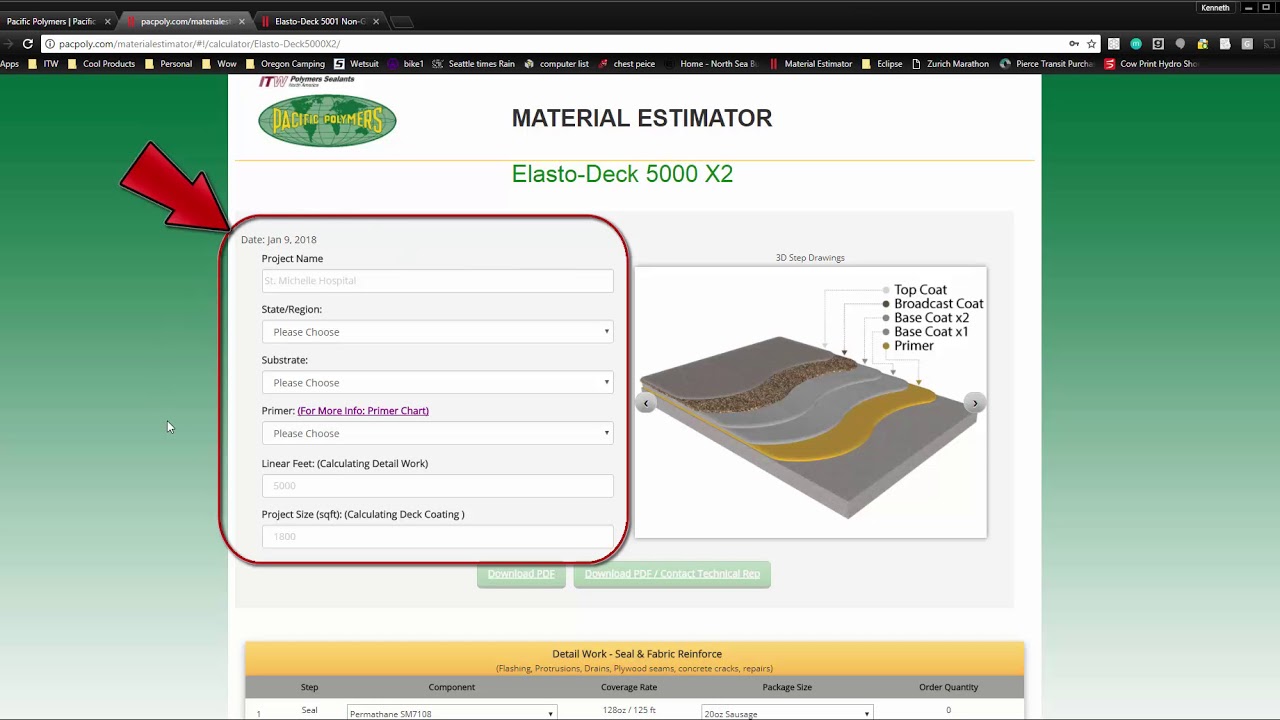Open the Seattle times Rain bookmark
Image resolution: width=1280 pixels, height=720 pixels.
[474, 64]
